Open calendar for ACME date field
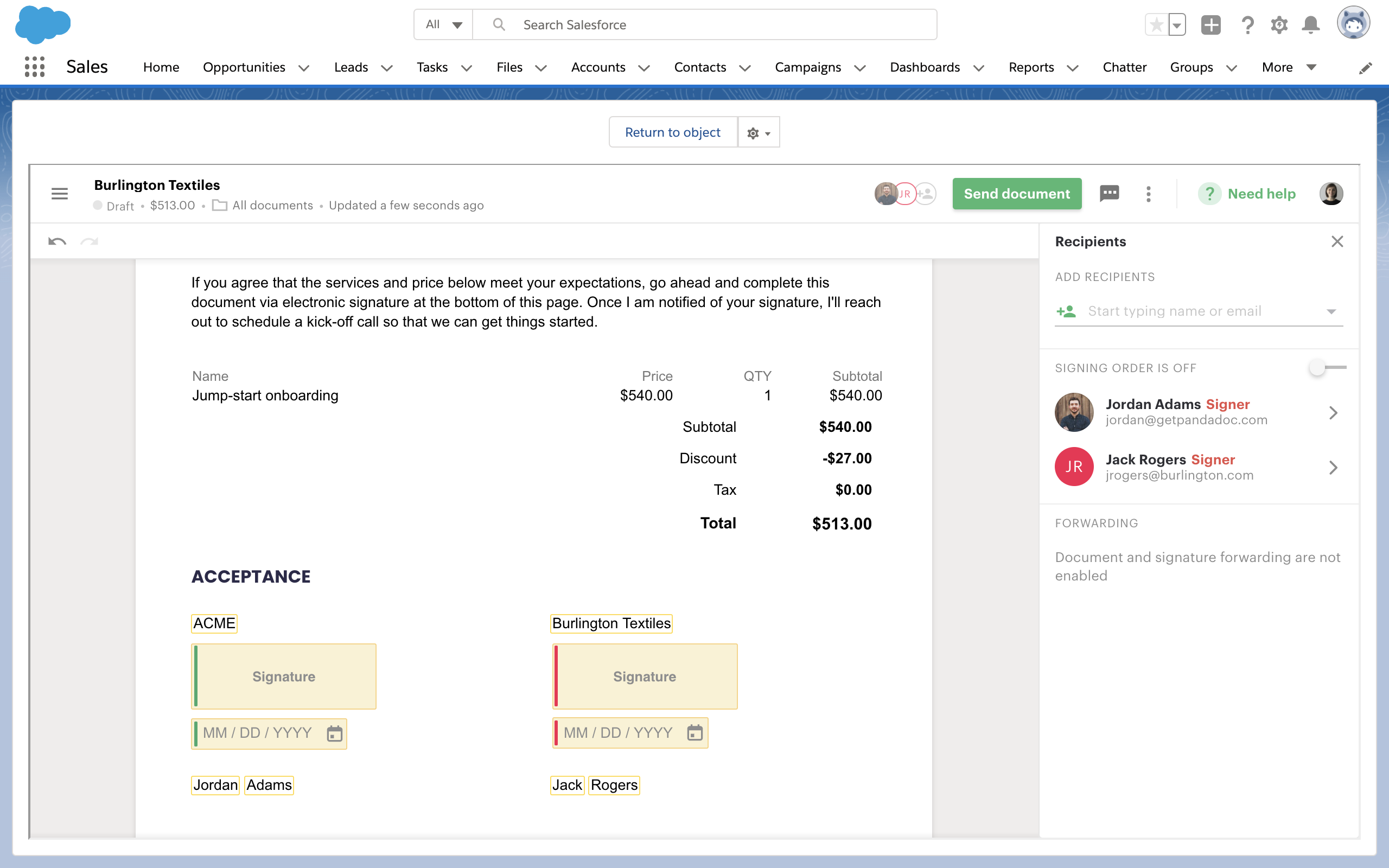Image resolution: width=1389 pixels, height=868 pixels. (335, 733)
